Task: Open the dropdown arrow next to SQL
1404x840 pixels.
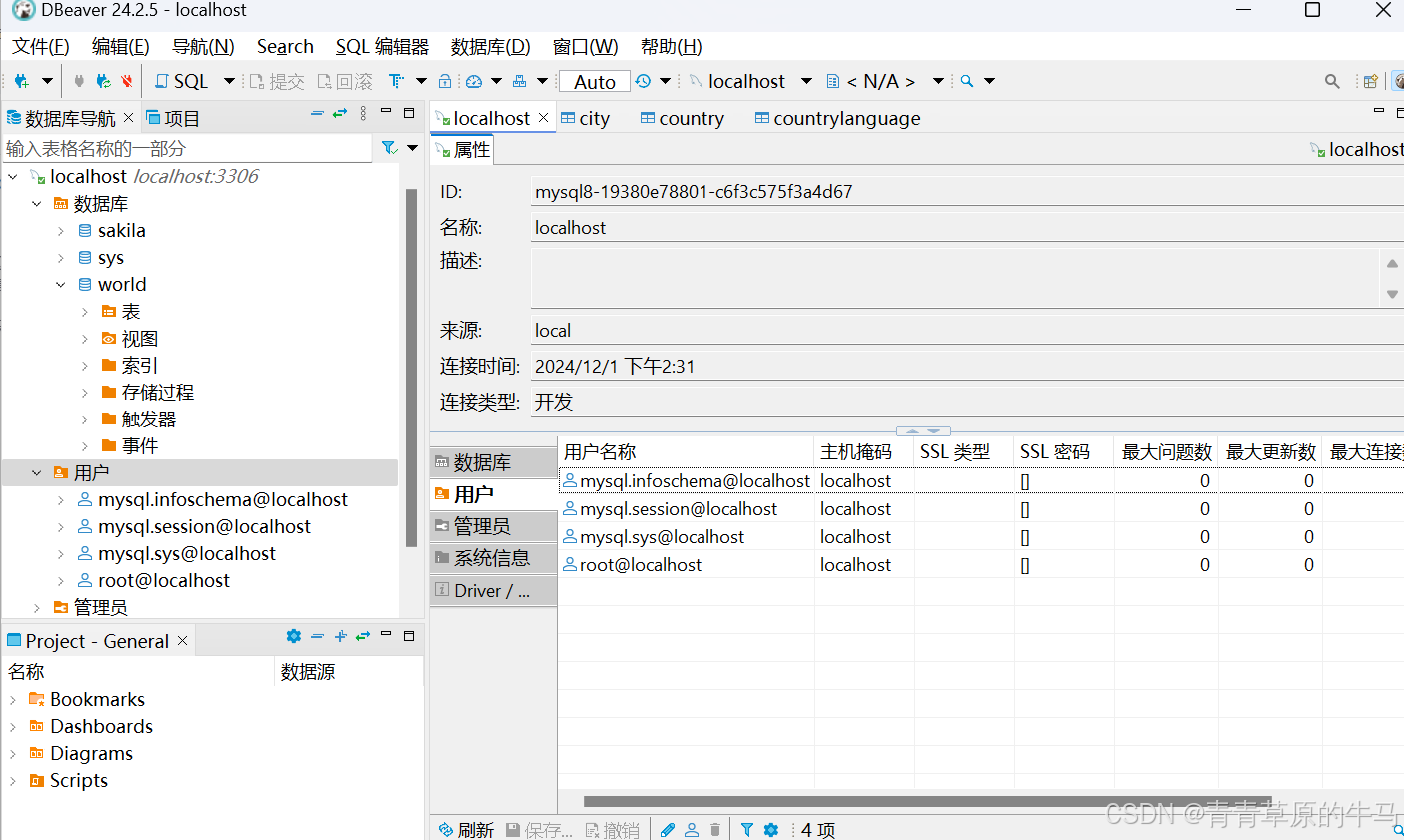Action: pos(229,81)
